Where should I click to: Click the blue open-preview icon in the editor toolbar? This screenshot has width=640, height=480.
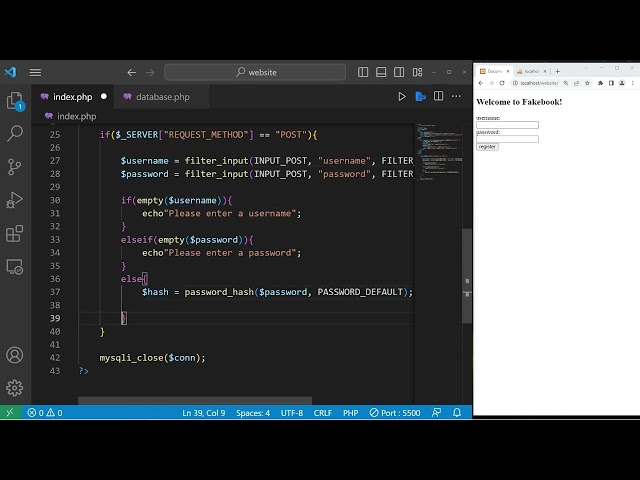(x=420, y=96)
